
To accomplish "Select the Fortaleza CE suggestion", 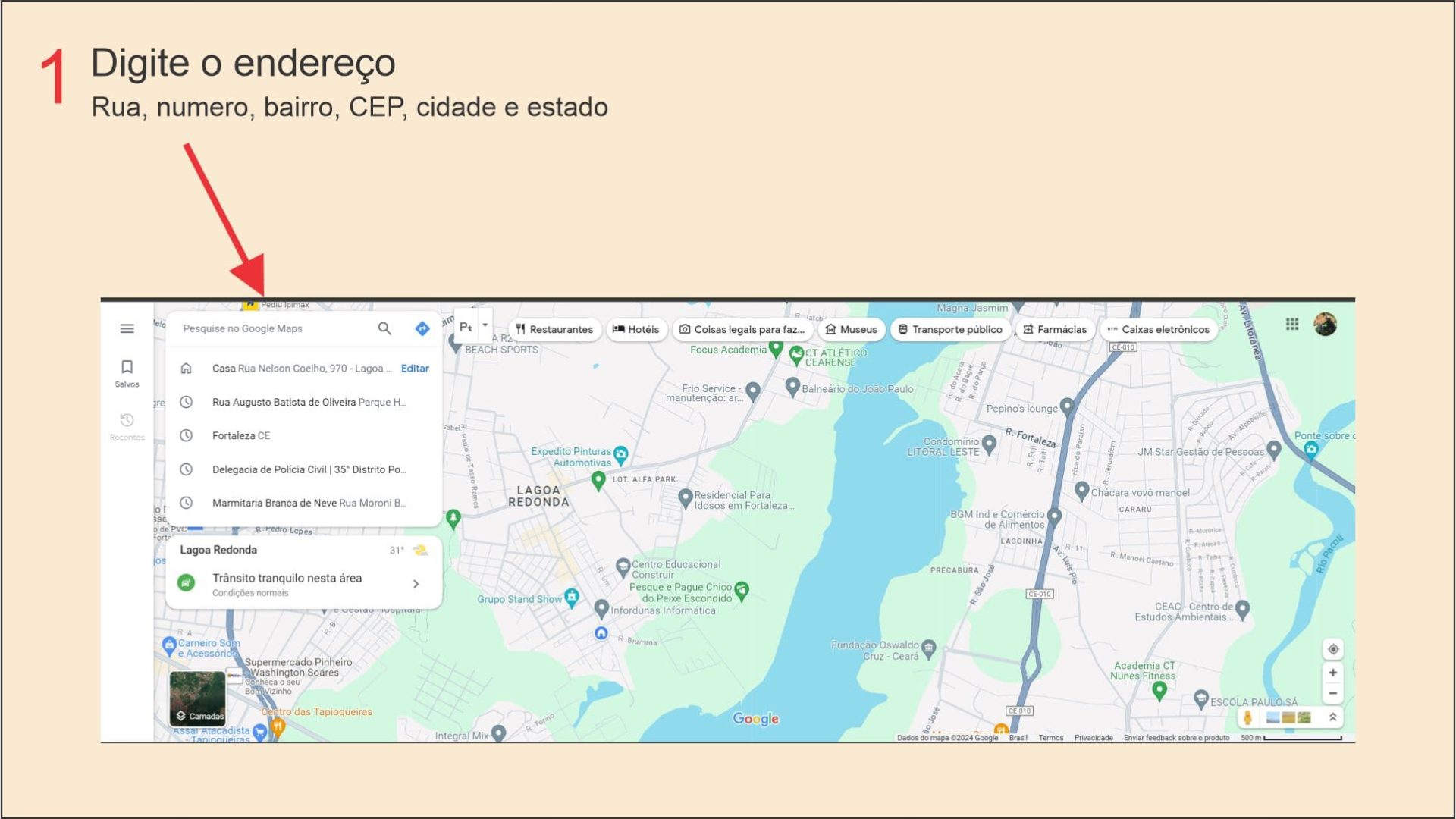I will point(303,435).
